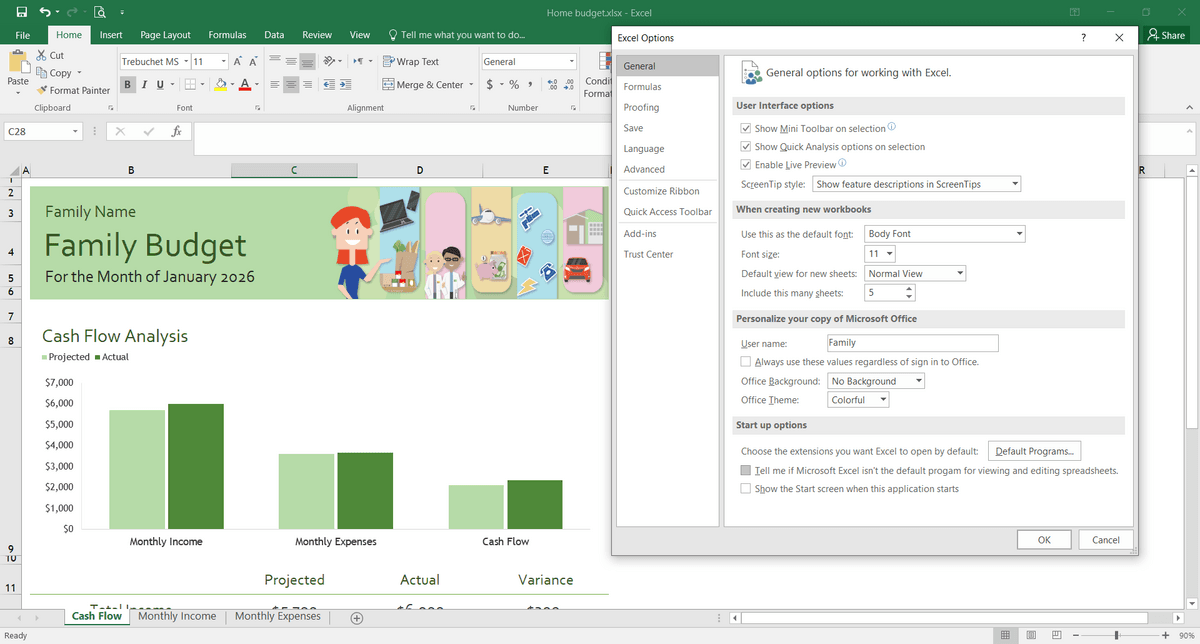Click the Wrap Text button
Viewport: 1200px width, 644px height.
[410, 62]
